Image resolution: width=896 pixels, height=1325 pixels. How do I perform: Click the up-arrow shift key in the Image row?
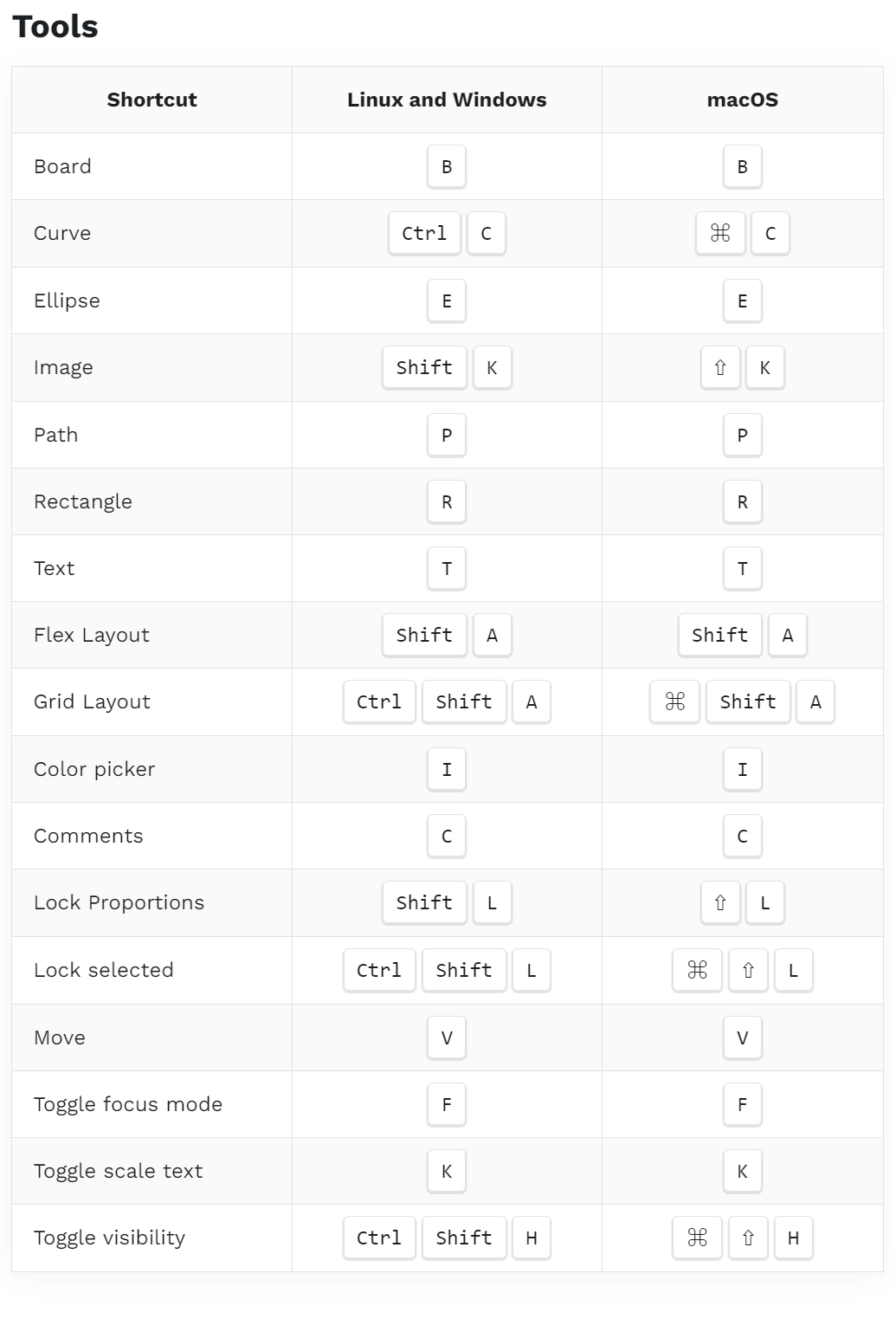point(720,367)
